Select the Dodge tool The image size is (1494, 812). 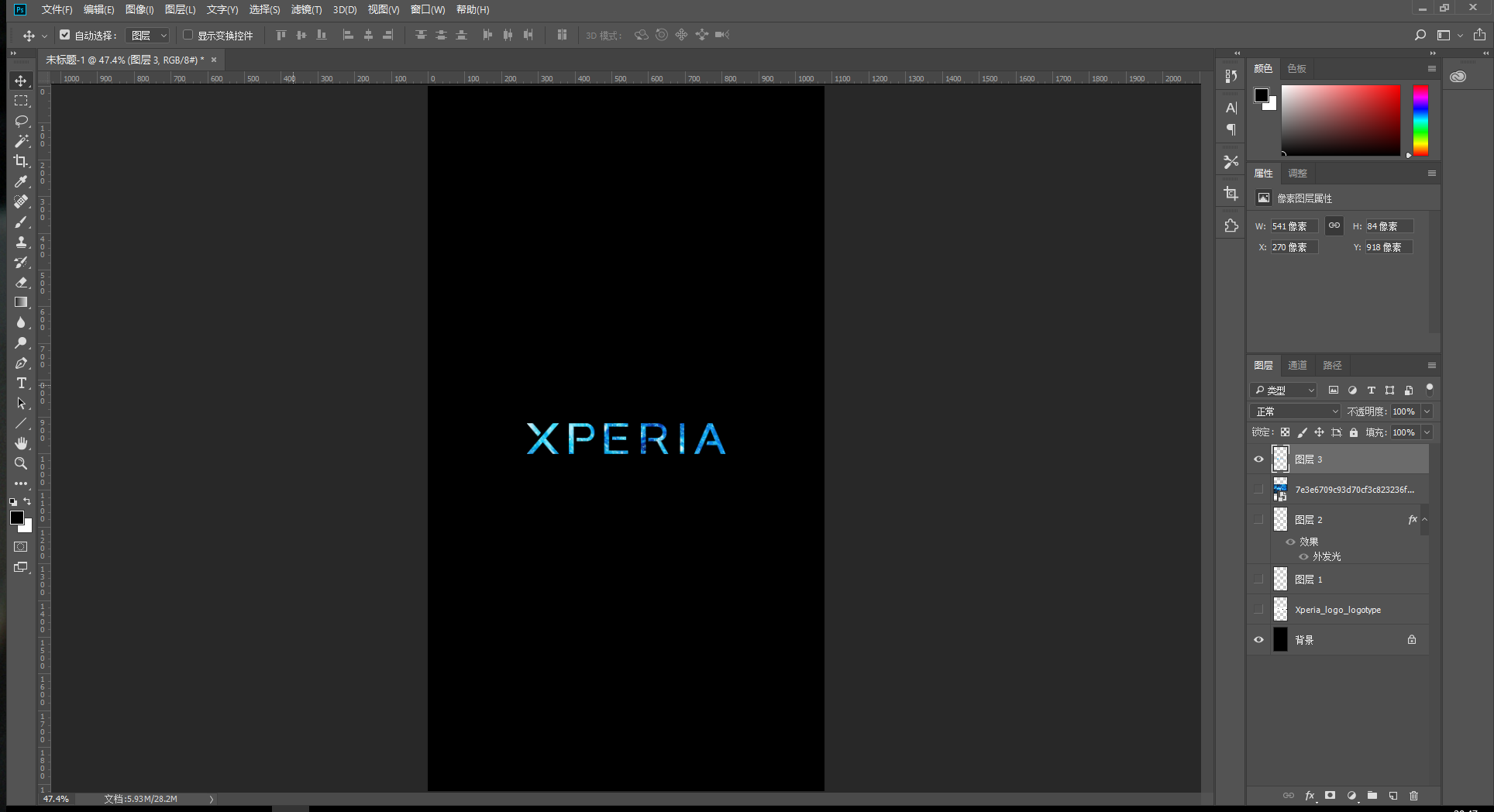pos(21,342)
